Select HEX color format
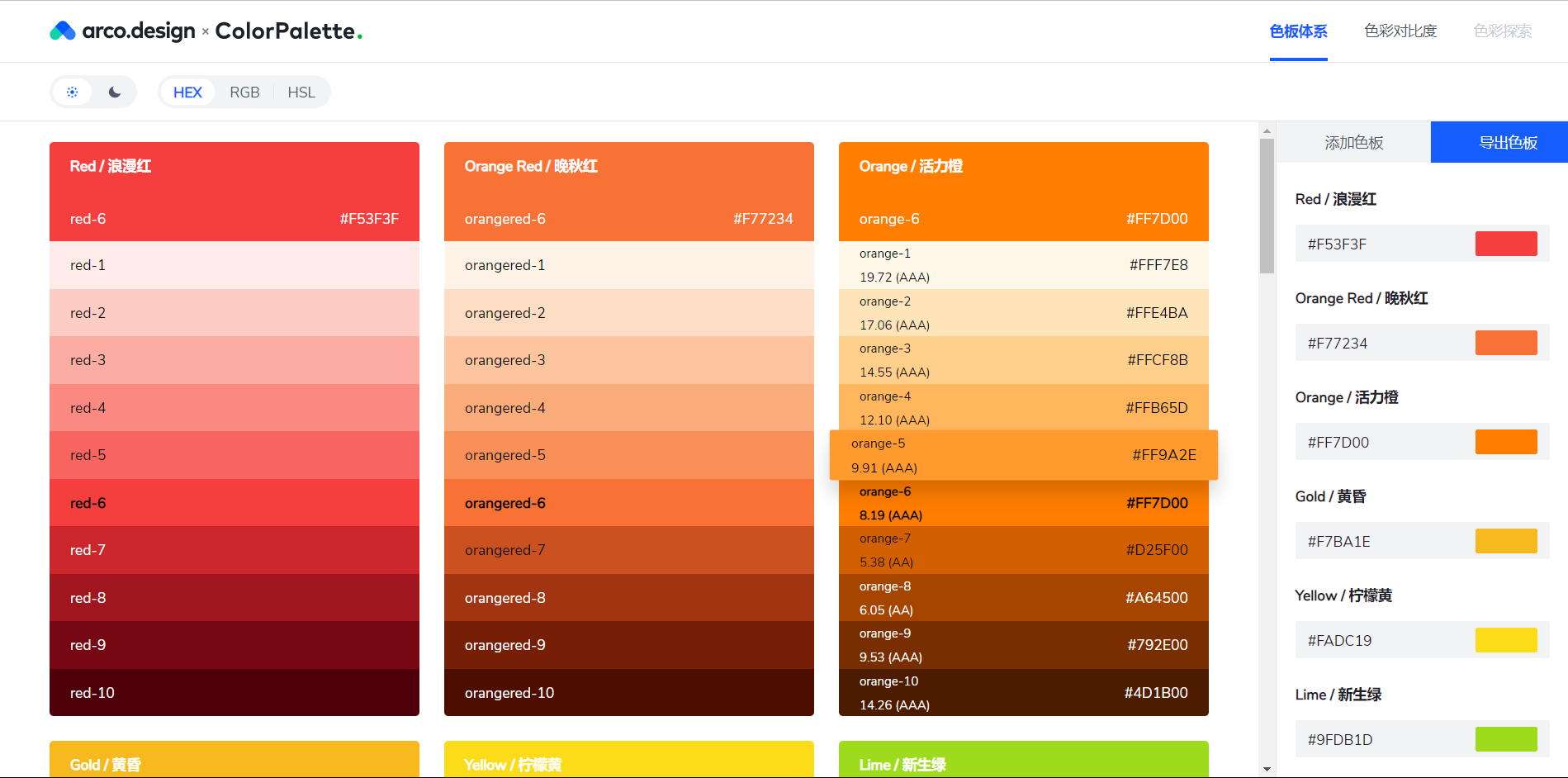This screenshot has width=1568, height=778. pos(187,92)
